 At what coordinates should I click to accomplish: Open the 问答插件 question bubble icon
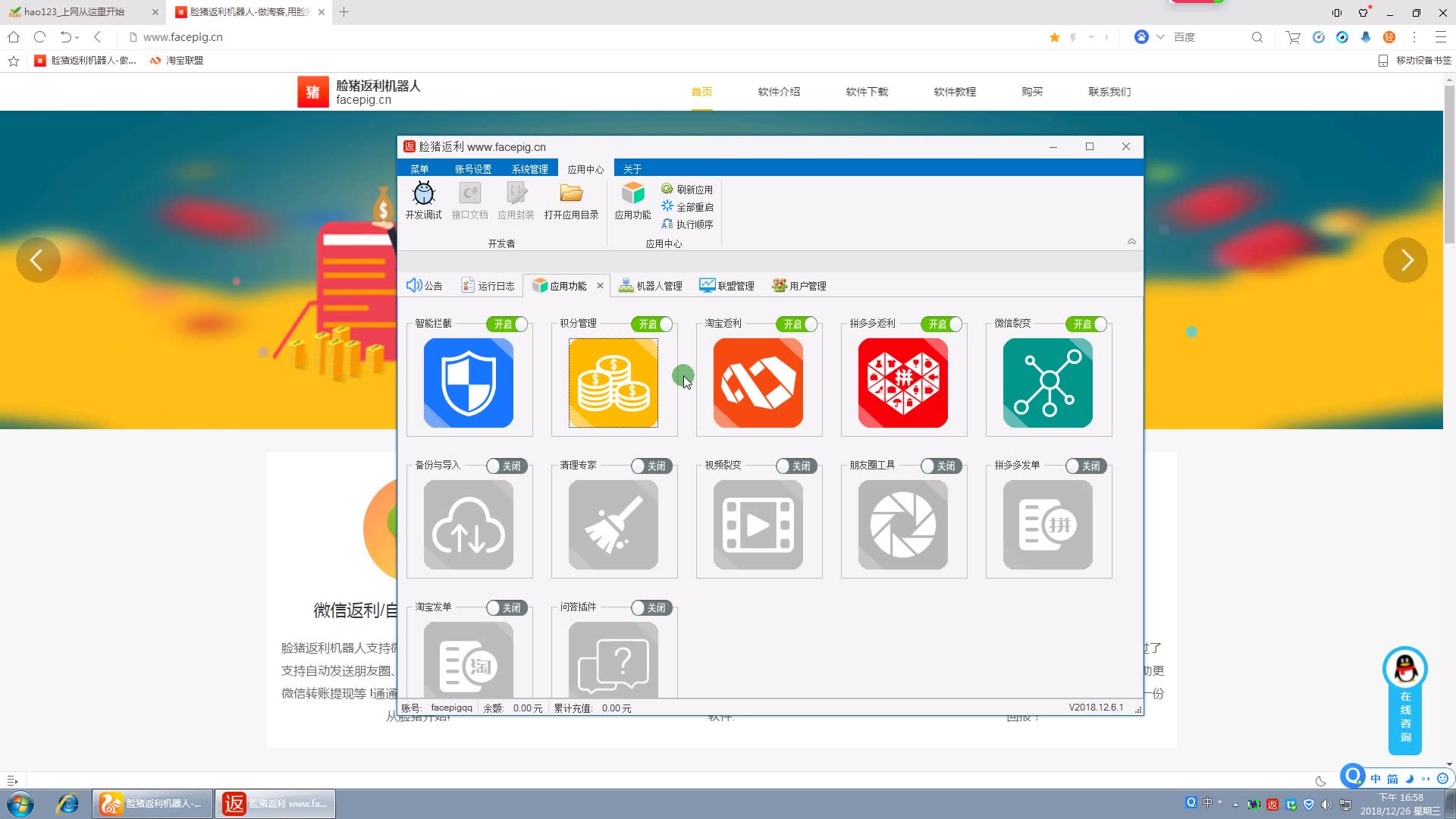coord(613,660)
